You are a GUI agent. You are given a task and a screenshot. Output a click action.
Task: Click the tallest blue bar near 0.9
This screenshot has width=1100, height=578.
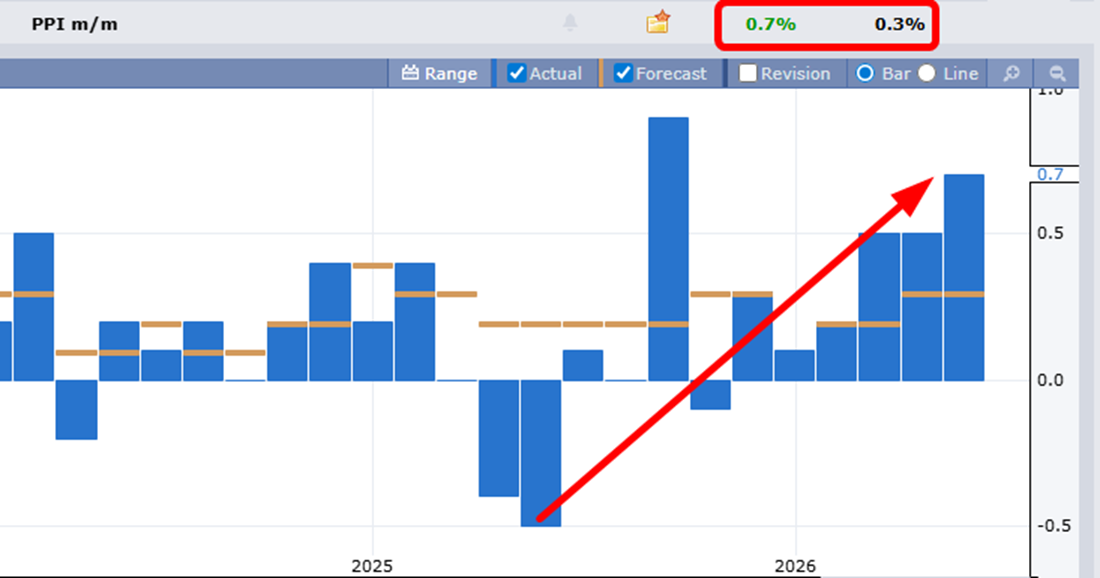[x=669, y=248]
